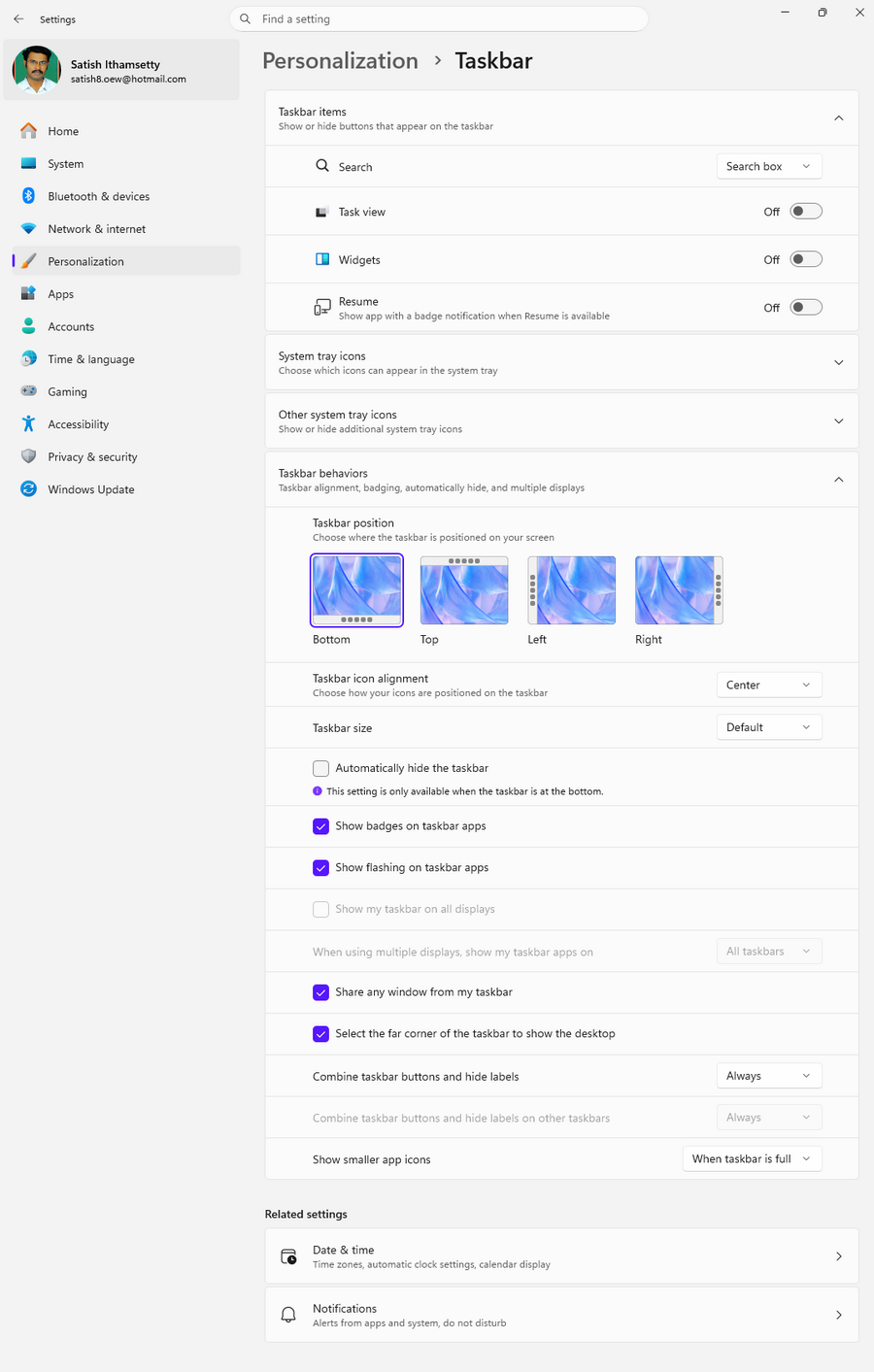Image resolution: width=874 pixels, height=1372 pixels.
Task: Click the Widgets icon
Action: (322, 259)
